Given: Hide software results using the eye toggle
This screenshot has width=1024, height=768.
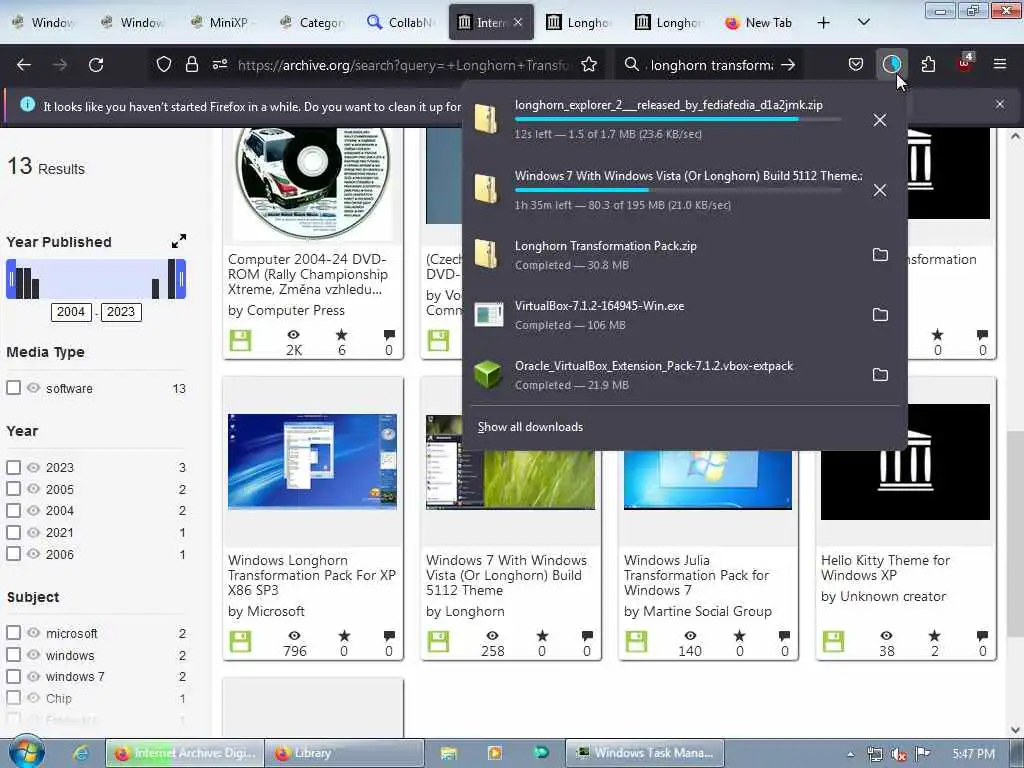Looking at the screenshot, I should pyautogui.click(x=33, y=387).
